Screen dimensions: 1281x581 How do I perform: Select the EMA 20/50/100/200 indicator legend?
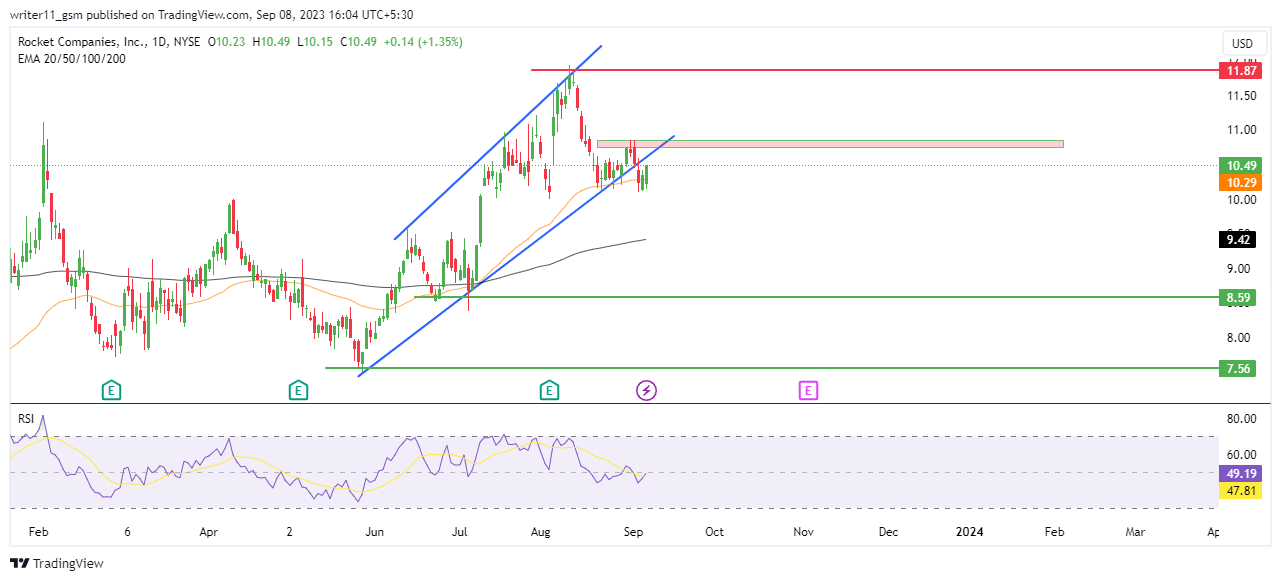pos(70,58)
